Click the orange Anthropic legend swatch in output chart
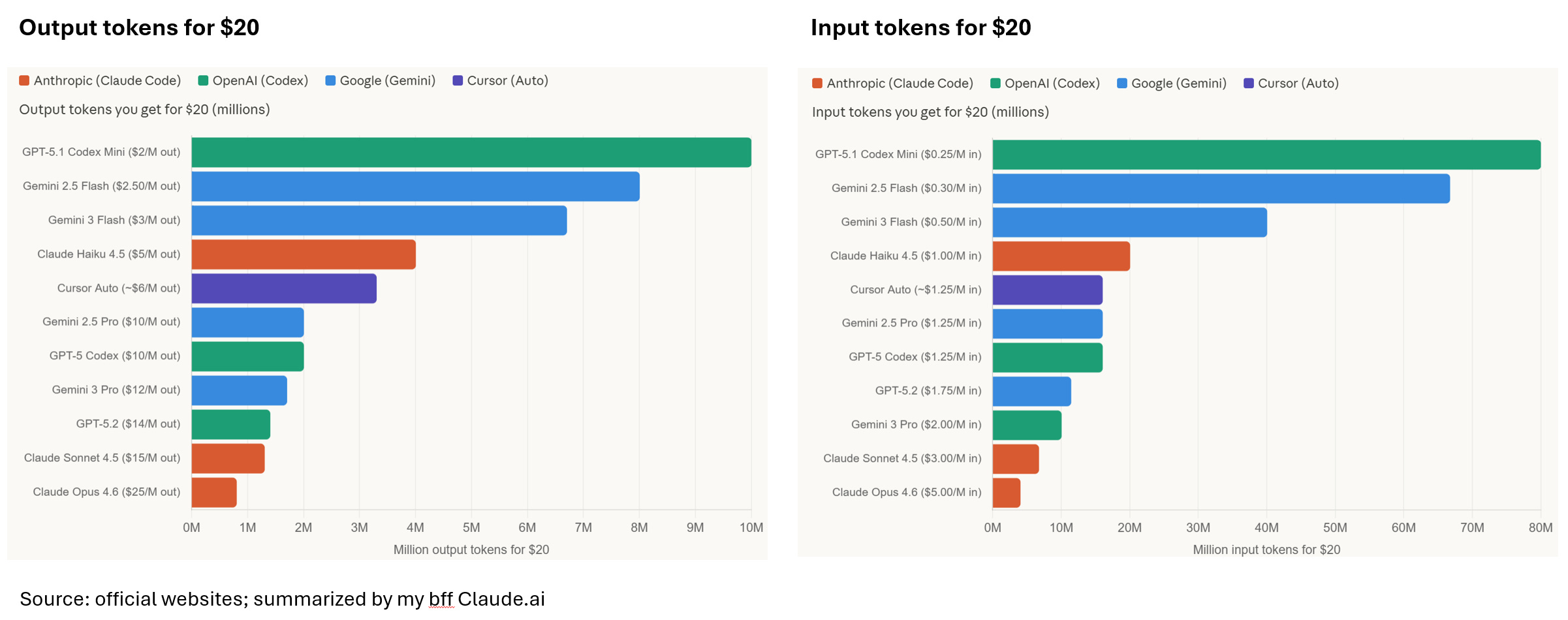The image size is (1568, 620). click(24, 81)
